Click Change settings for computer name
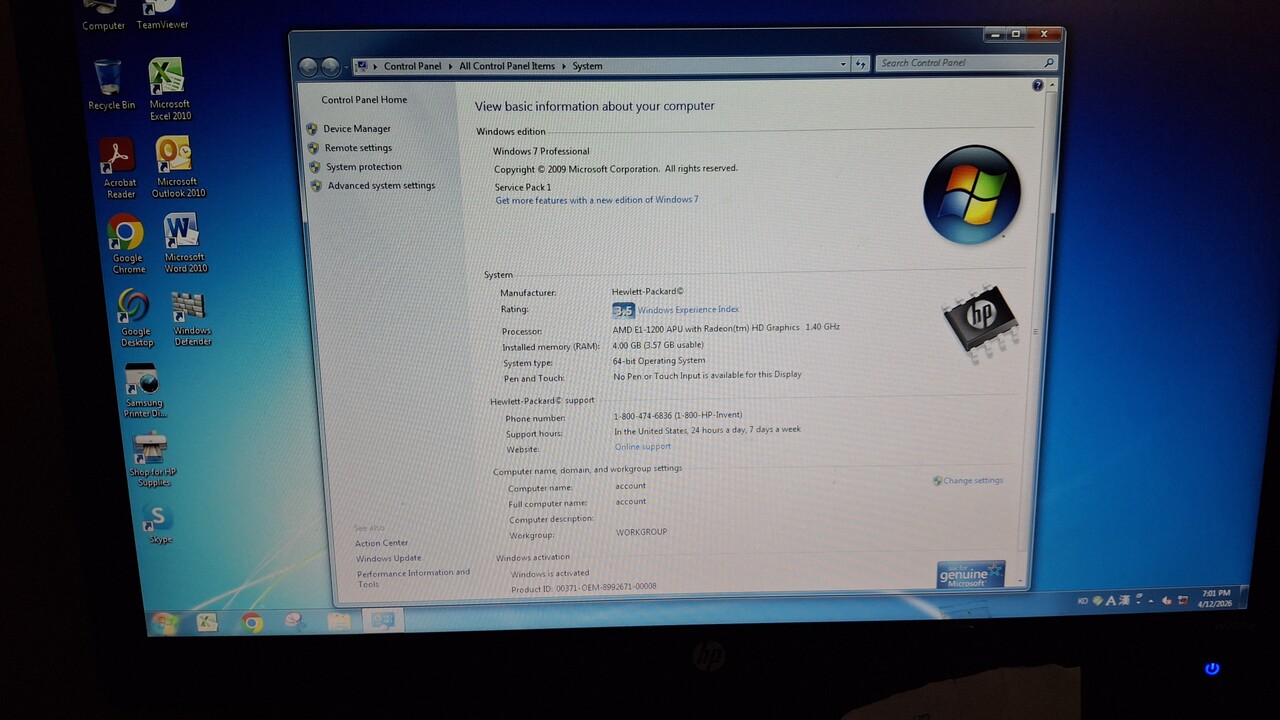1280x720 pixels. coord(971,481)
